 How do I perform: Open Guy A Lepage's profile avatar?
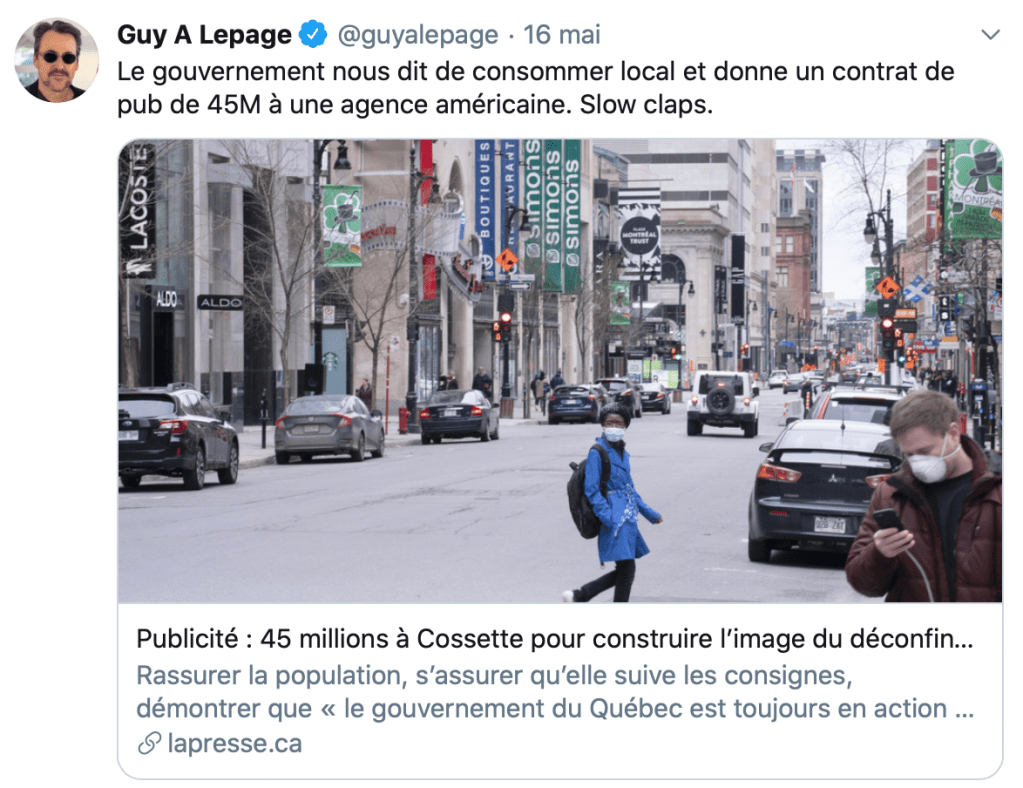(x=57, y=60)
